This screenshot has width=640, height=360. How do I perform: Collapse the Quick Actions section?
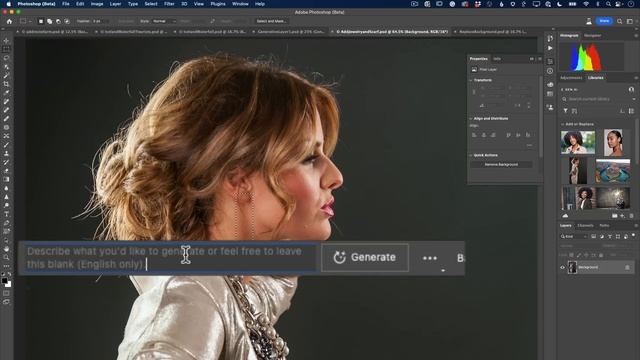pyautogui.click(x=471, y=155)
